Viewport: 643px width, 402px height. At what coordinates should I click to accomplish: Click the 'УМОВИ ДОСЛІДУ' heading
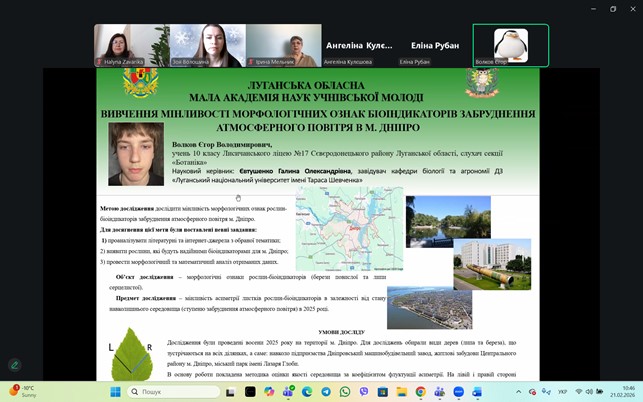pos(341,332)
